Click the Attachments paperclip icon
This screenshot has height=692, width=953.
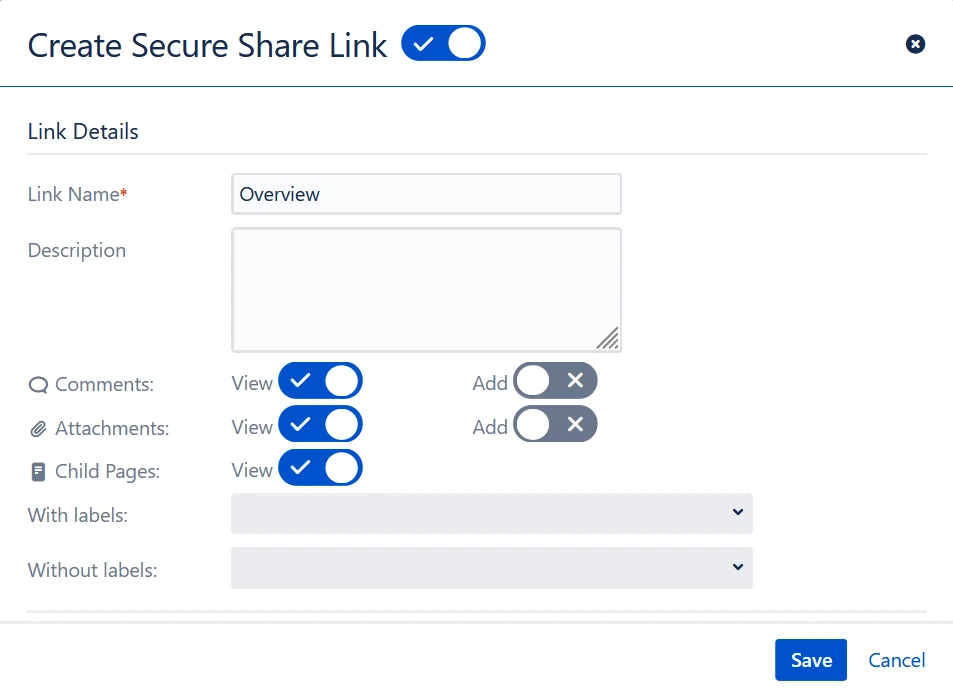(38, 429)
